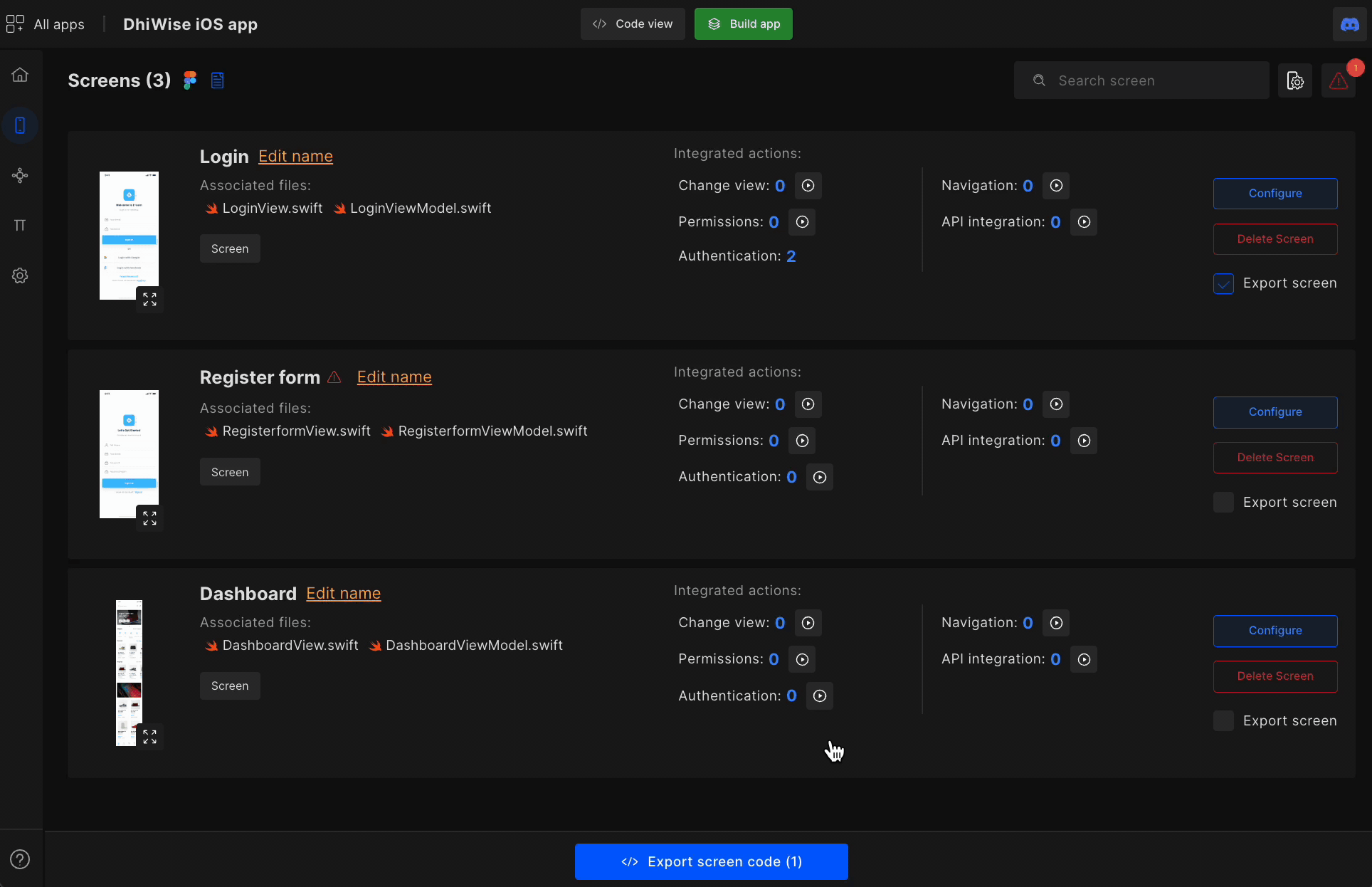The height and width of the screenshot is (887, 1372).
Task: Switch to Code view
Action: pos(633,24)
